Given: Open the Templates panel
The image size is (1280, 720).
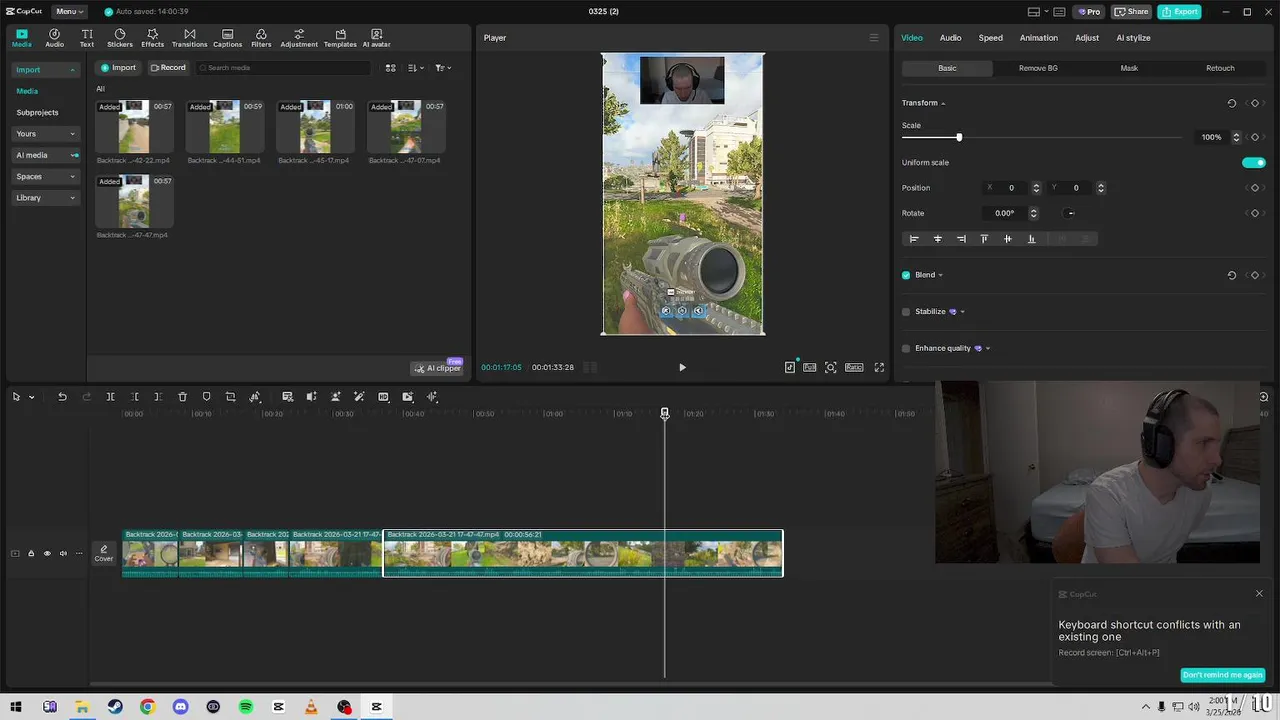Looking at the screenshot, I should [x=340, y=38].
